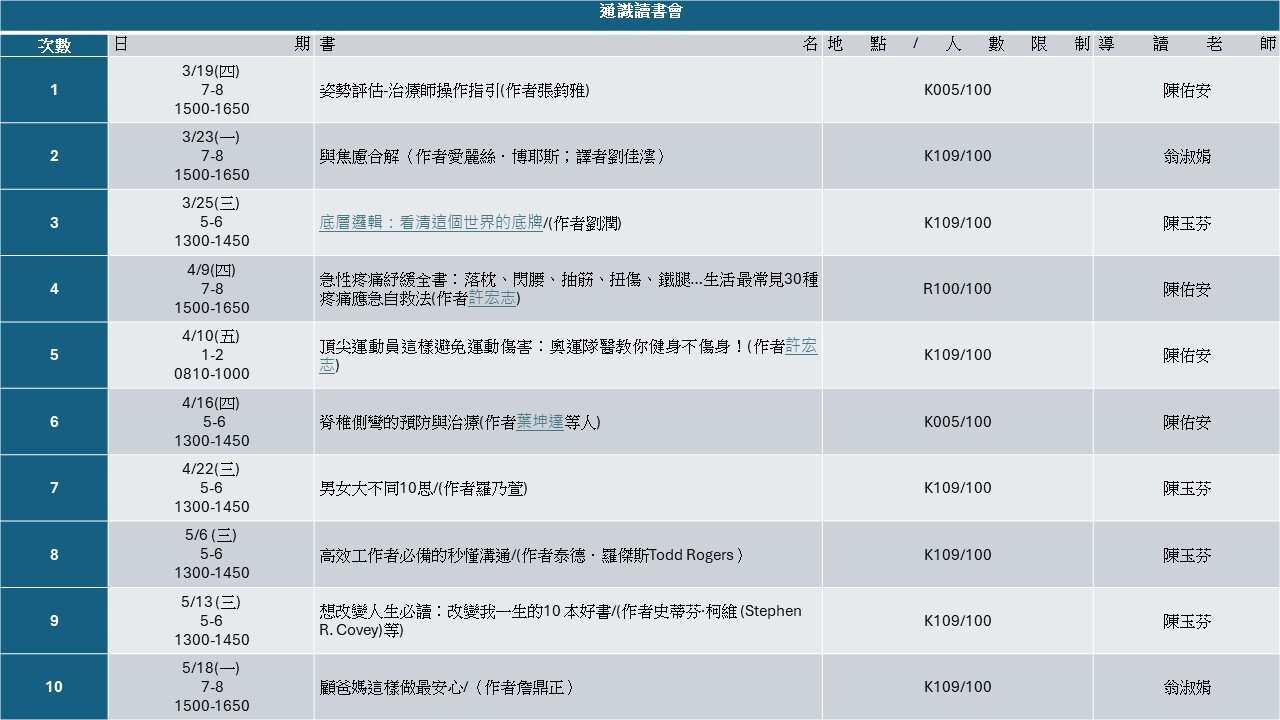
Task: Select the 通識讀書會 title bar
Action: 640,13
